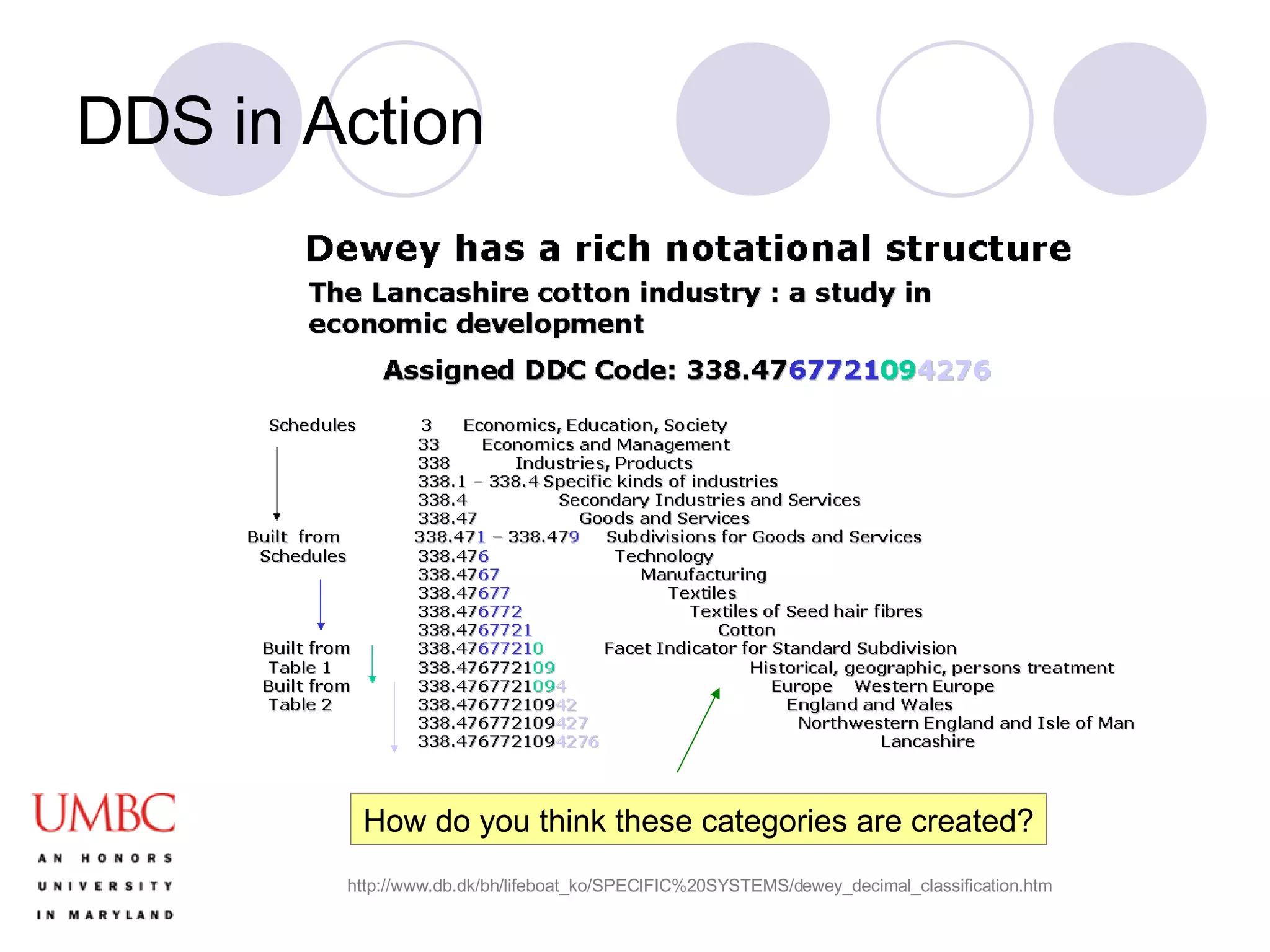This screenshot has width=1270, height=952.
Task: Open the db.dk dewey_decimal_classification URL
Action: coord(699,886)
